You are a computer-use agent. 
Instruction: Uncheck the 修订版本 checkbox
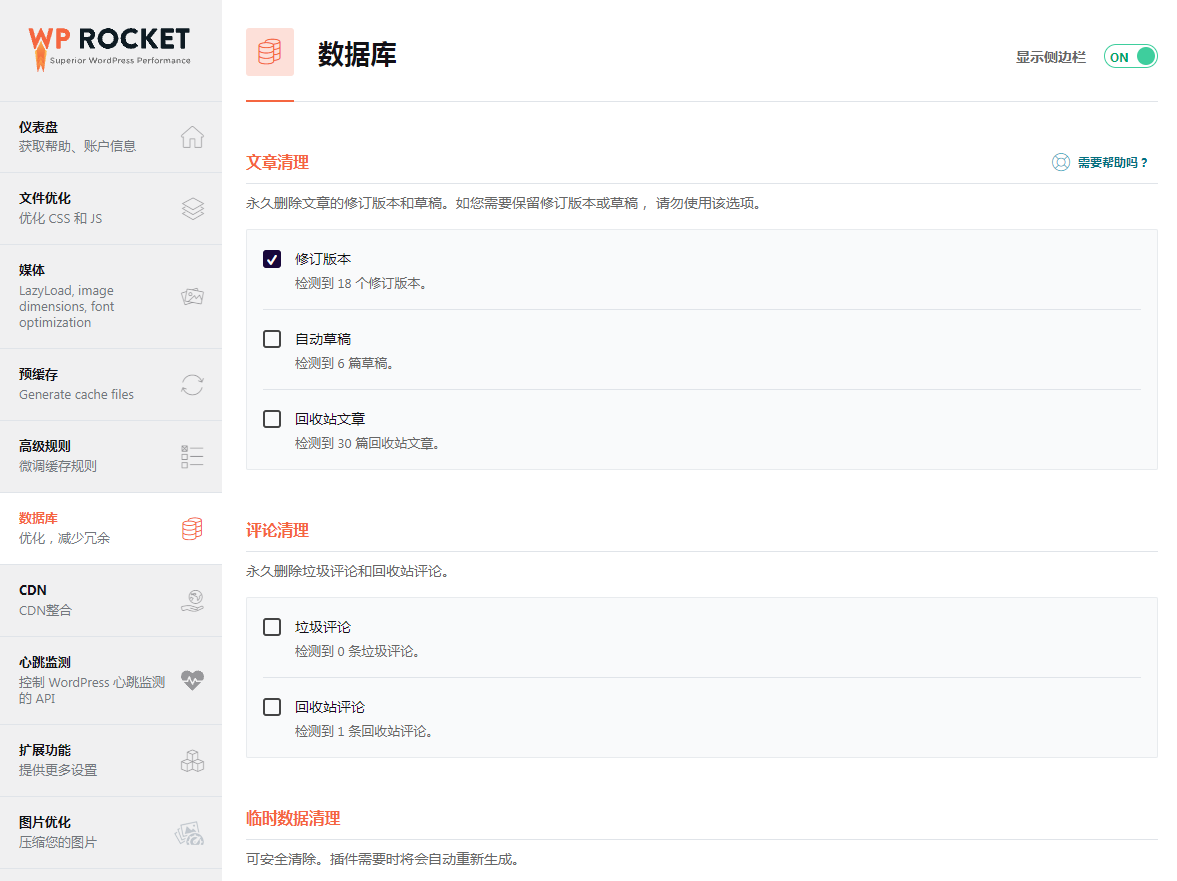click(x=272, y=259)
